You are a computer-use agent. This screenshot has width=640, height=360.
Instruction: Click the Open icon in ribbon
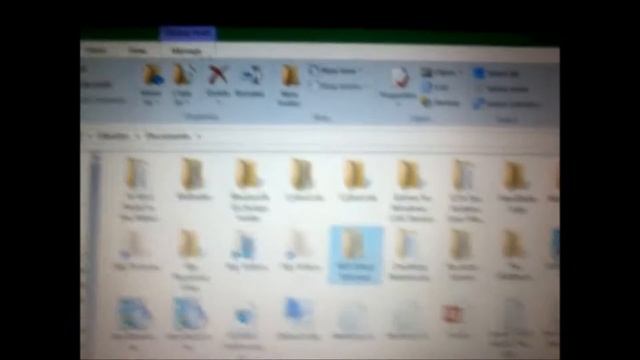pos(427,73)
